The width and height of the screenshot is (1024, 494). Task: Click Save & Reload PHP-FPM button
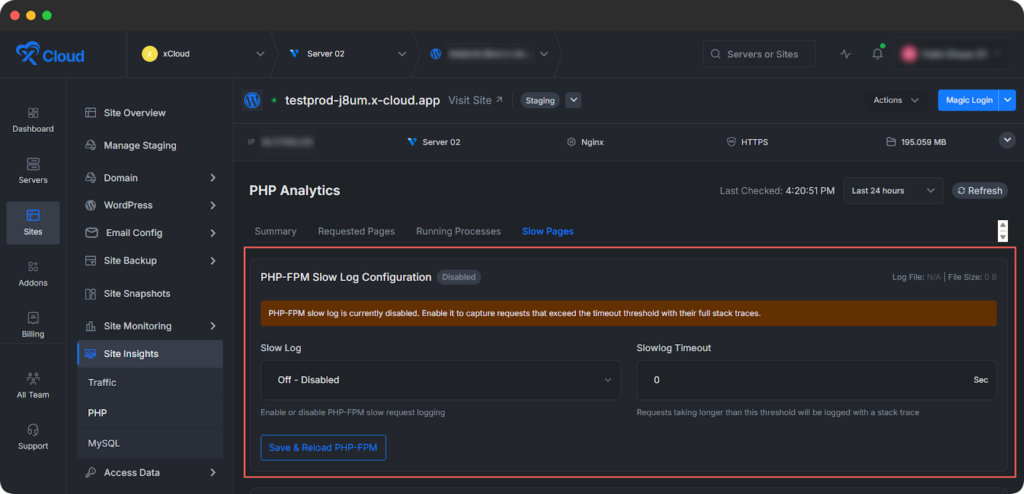[x=323, y=447]
